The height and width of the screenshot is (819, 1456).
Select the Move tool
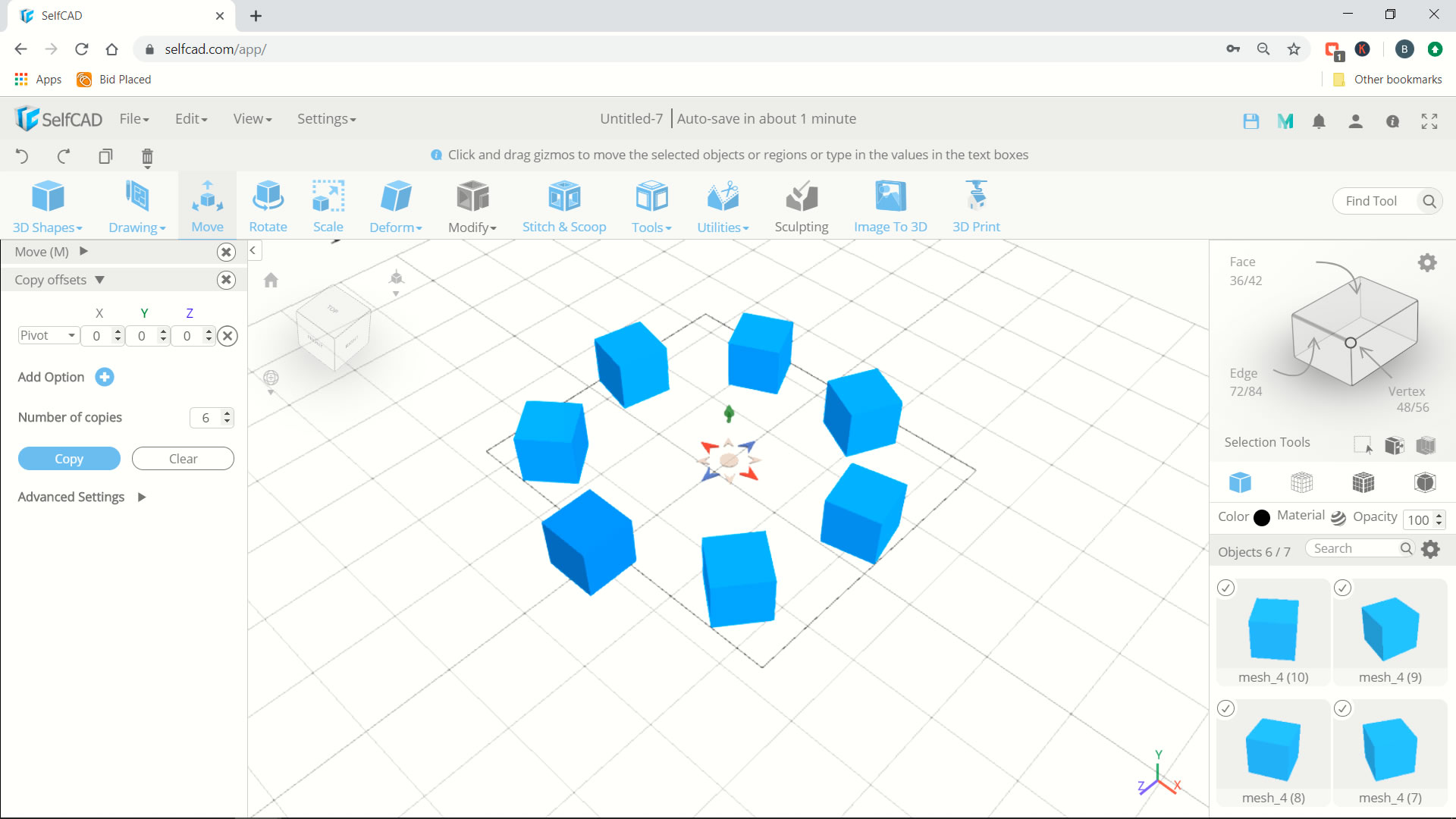pos(207,206)
